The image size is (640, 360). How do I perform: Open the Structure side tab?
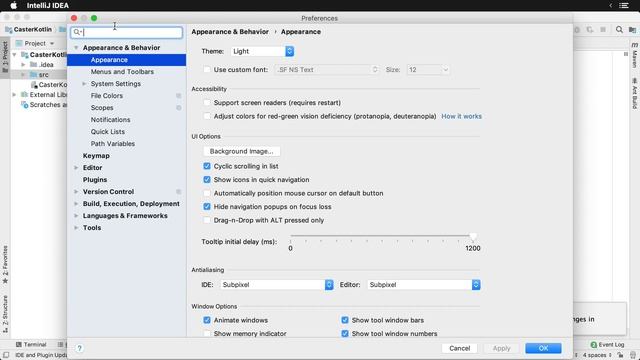tap(5, 314)
